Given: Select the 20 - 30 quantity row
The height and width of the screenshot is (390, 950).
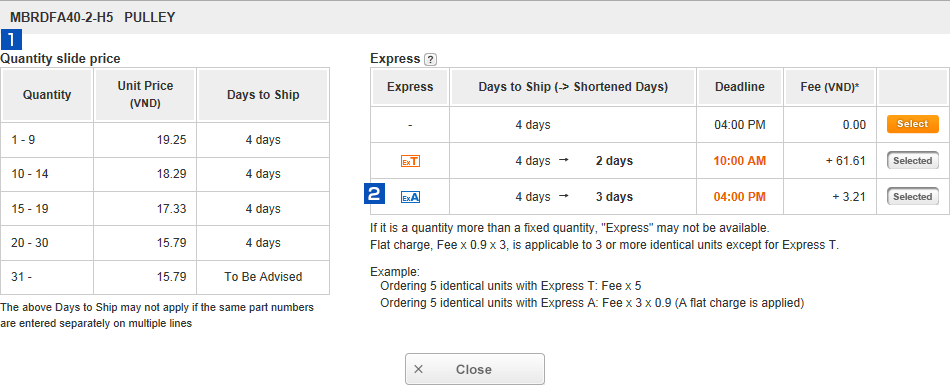Looking at the screenshot, I should click(165, 243).
